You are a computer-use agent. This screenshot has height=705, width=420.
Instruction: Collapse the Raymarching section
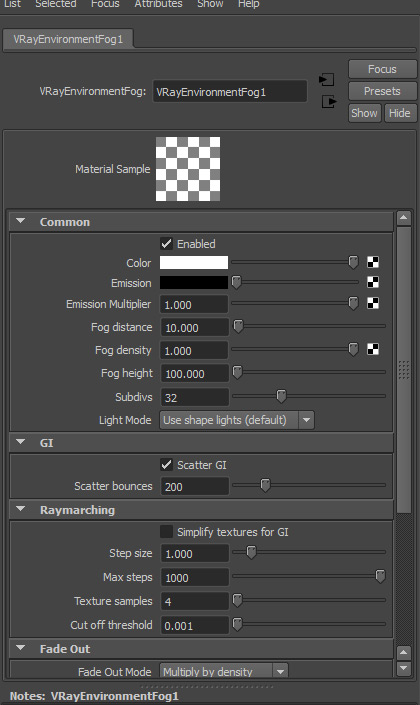coord(21,509)
